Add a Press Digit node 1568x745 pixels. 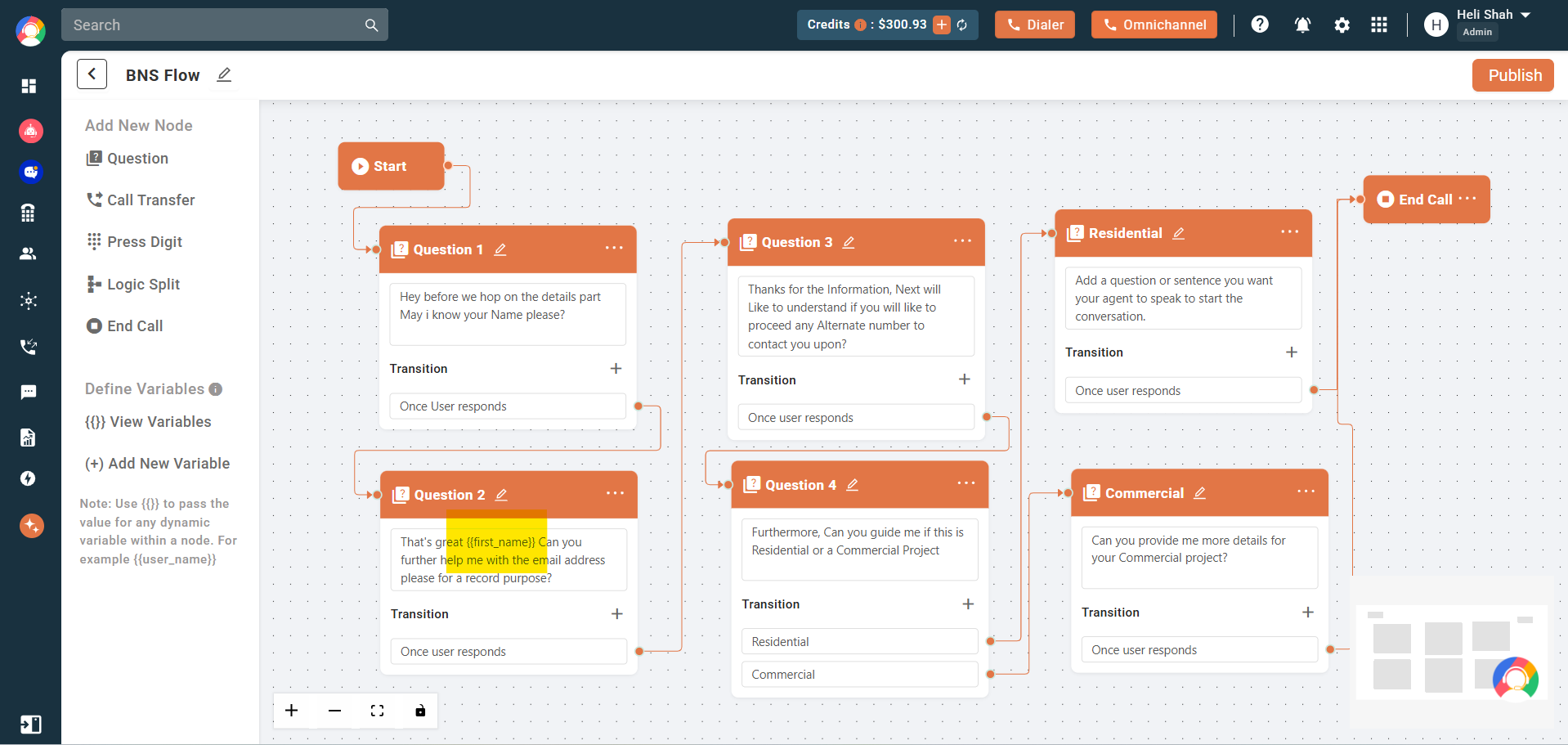(x=135, y=242)
